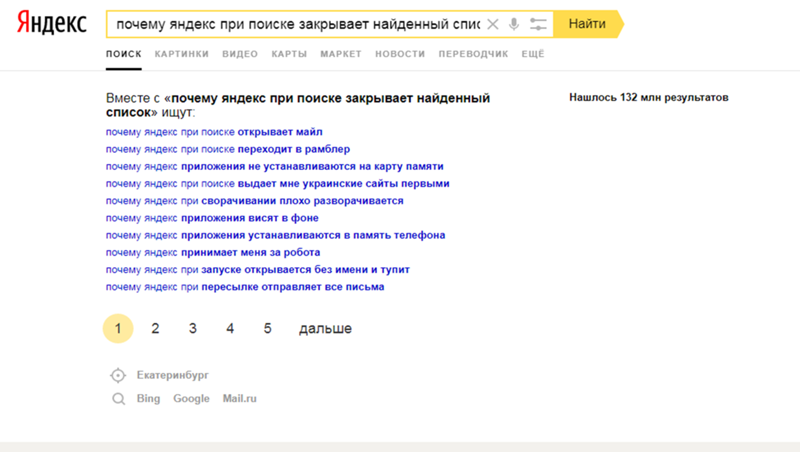Expand the Ещё menu

(x=533, y=54)
